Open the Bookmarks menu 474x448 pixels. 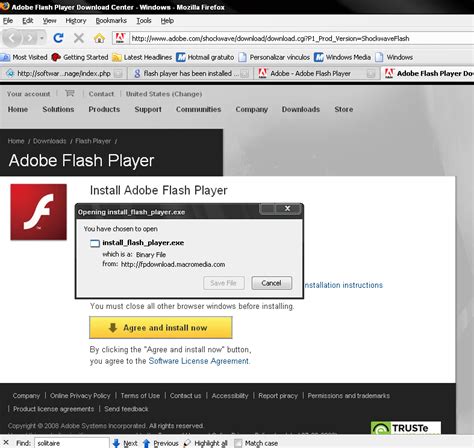tap(111, 21)
